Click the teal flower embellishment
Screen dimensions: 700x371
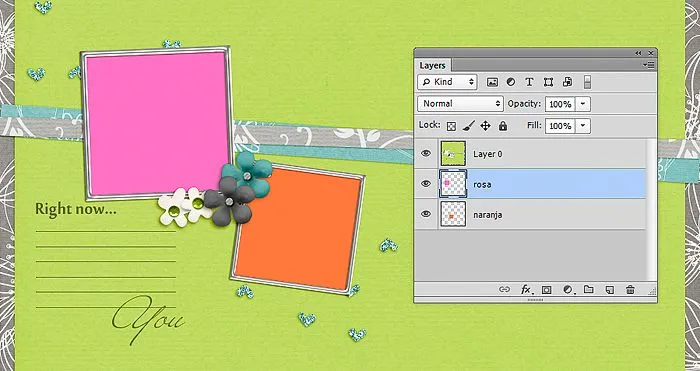[248, 173]
